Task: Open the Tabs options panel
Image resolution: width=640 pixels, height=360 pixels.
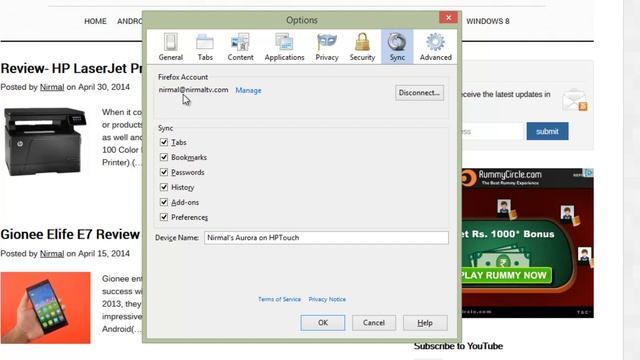Action: pos(205,47)
